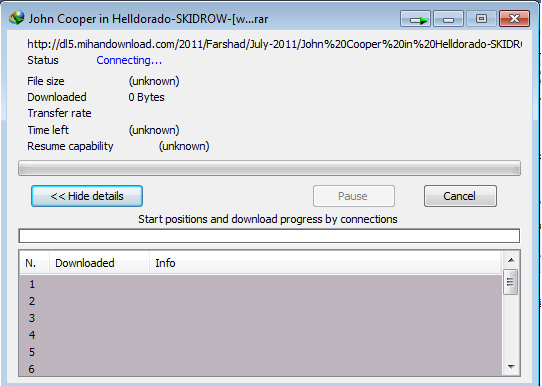Screen dimensions: 542x386
Task: Select connection row 6
Action: click(x=260, y=368)
